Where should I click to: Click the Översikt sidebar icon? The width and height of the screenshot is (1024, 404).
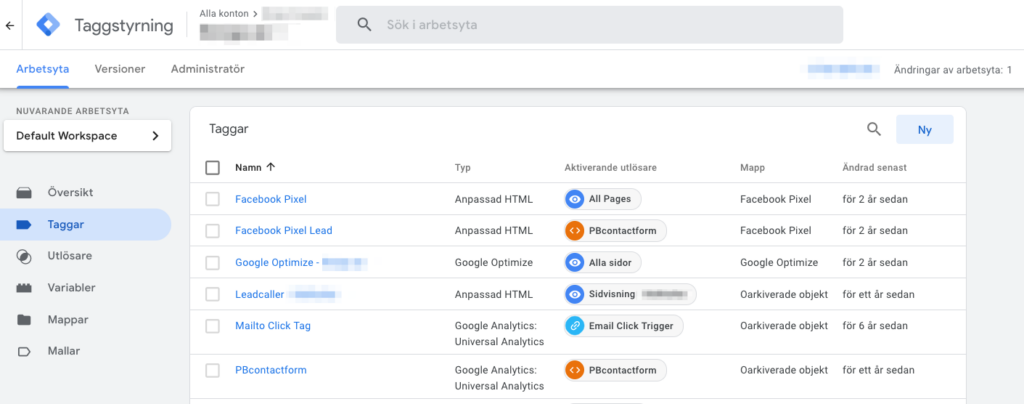(24, 193)
